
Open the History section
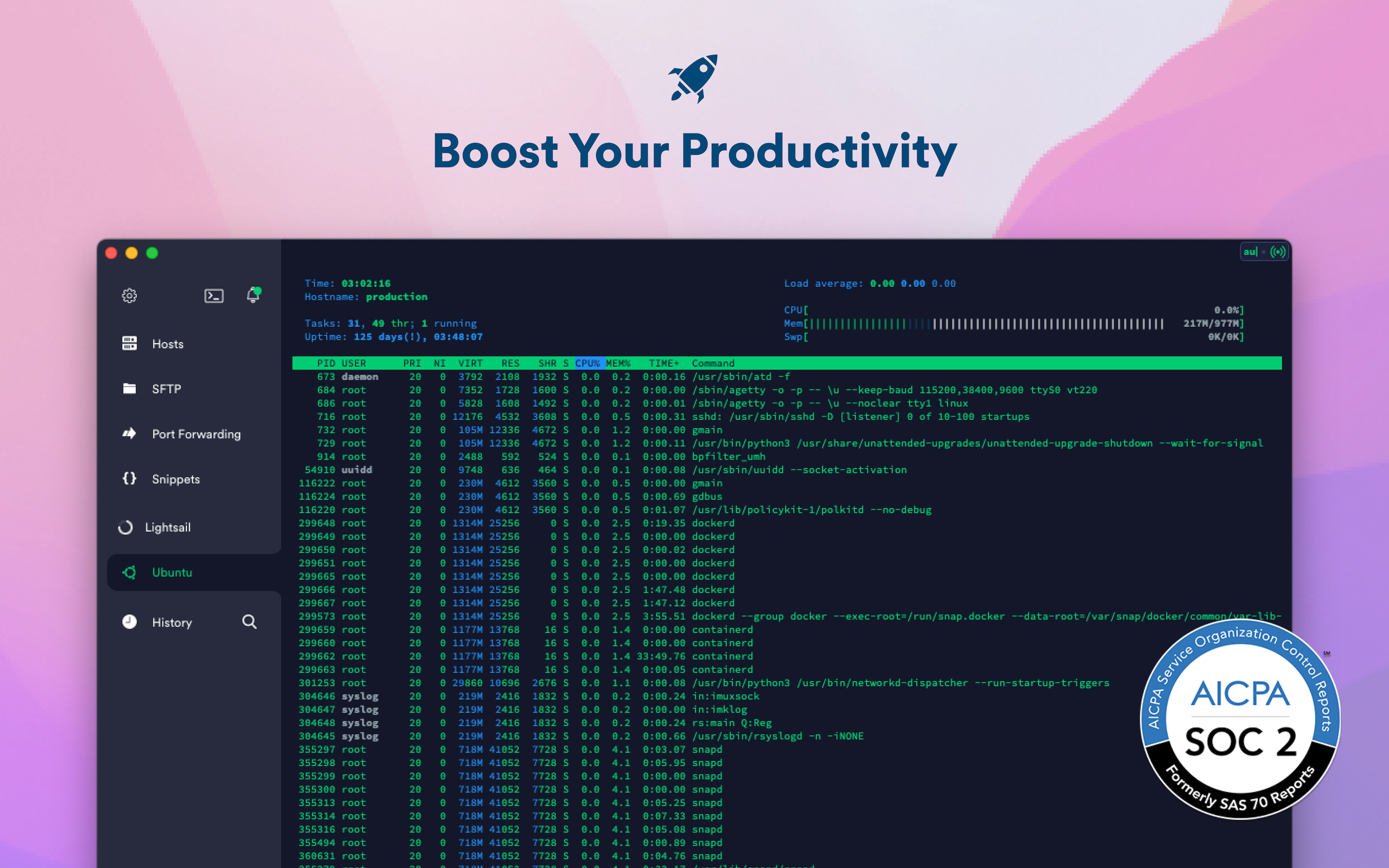point(171,622)
